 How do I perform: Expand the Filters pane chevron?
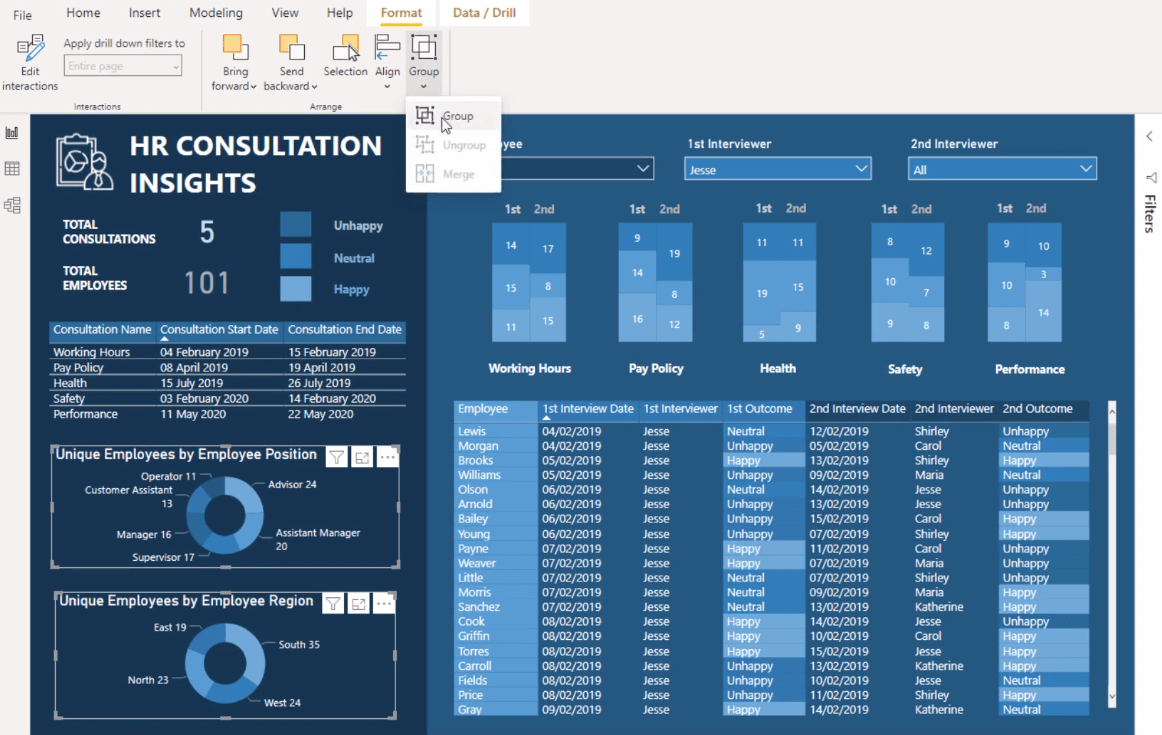[1149, 136]
